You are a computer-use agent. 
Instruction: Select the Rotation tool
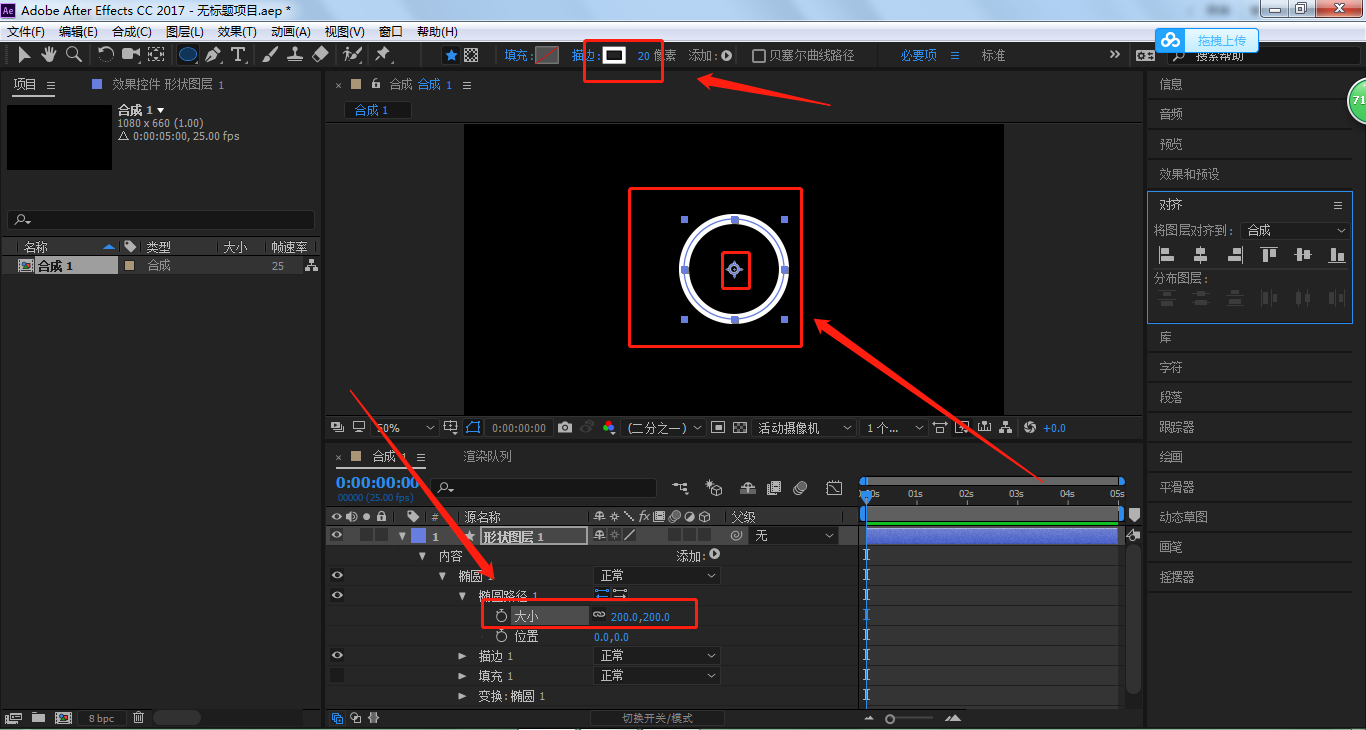[106, 55]
